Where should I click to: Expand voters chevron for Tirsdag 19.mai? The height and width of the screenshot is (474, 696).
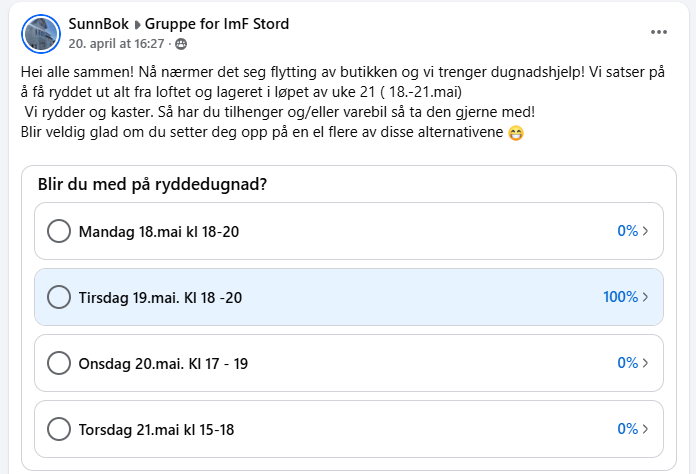[x=646, y=297]
